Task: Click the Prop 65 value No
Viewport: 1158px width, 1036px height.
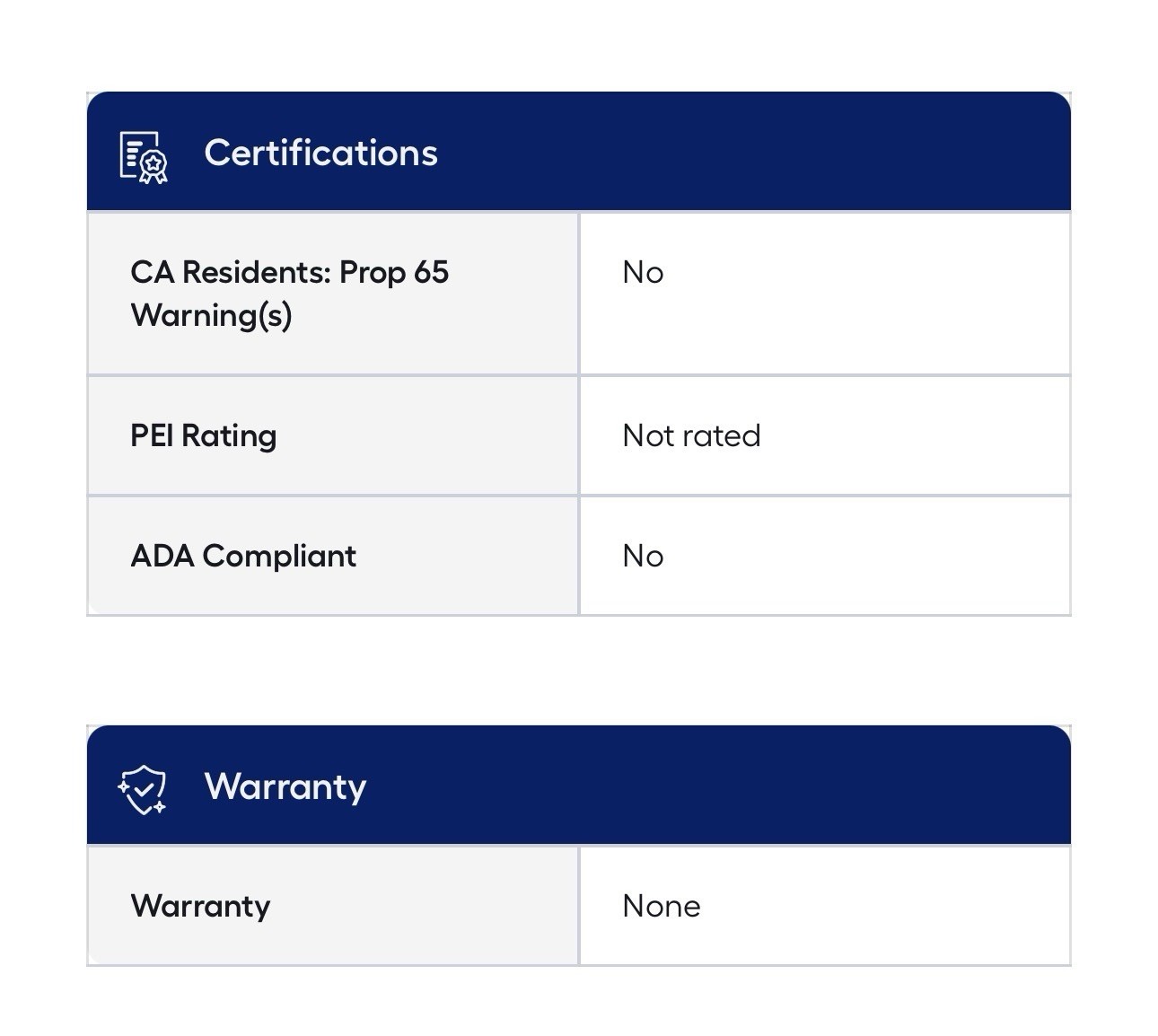Action: tap(643, 272)
